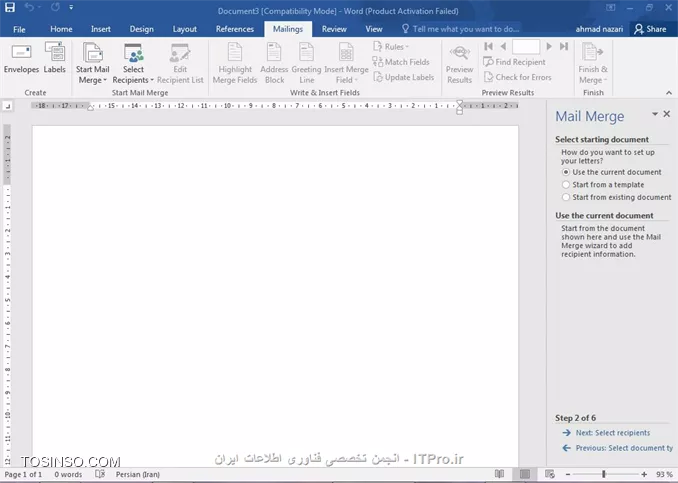This screenshot has width=678, height=483.
Task: Close the Mail Merge task pane
Action: (x=667, y=114)
